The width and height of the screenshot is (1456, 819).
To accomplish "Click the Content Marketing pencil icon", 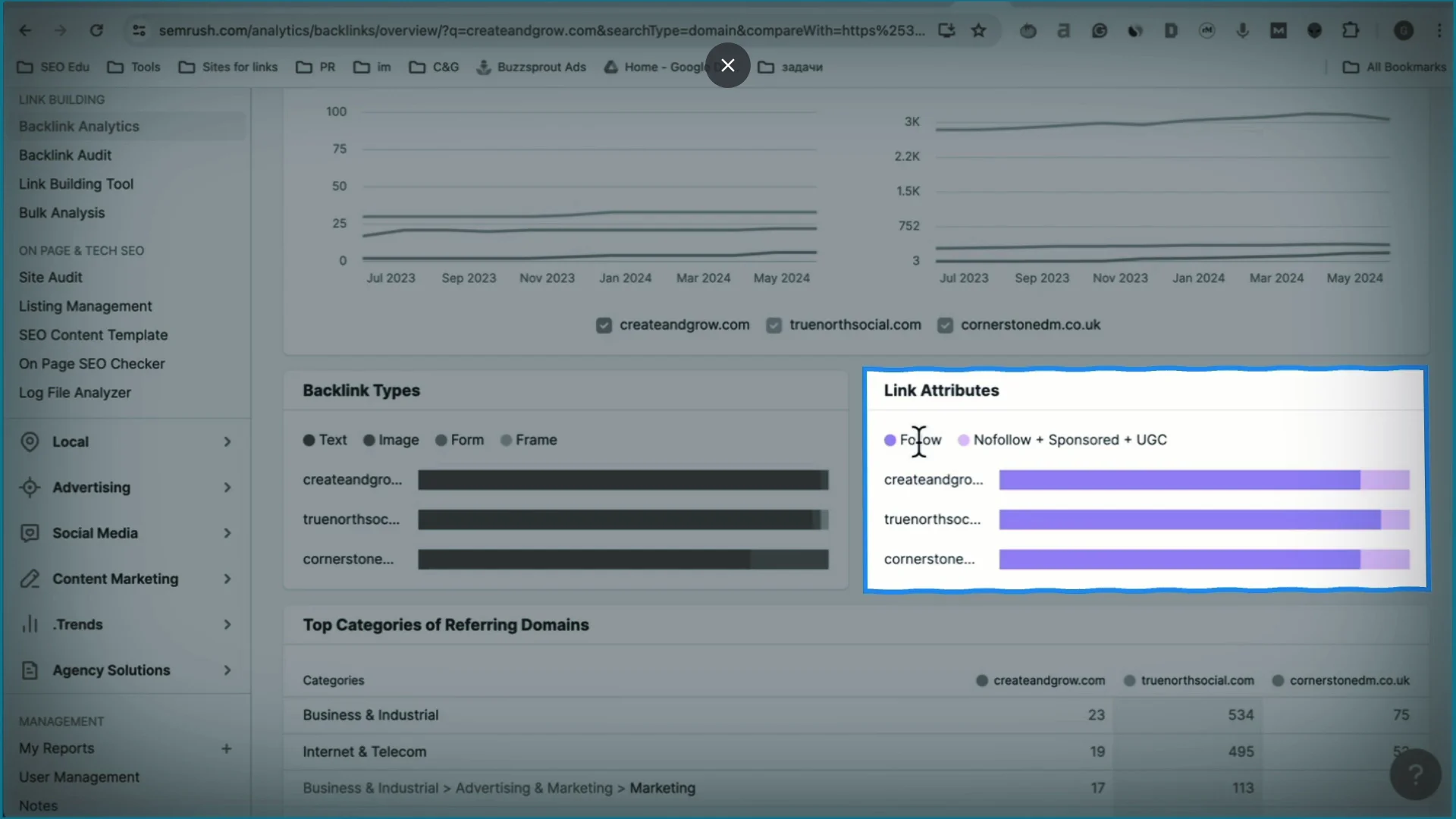I will [30, 579].
